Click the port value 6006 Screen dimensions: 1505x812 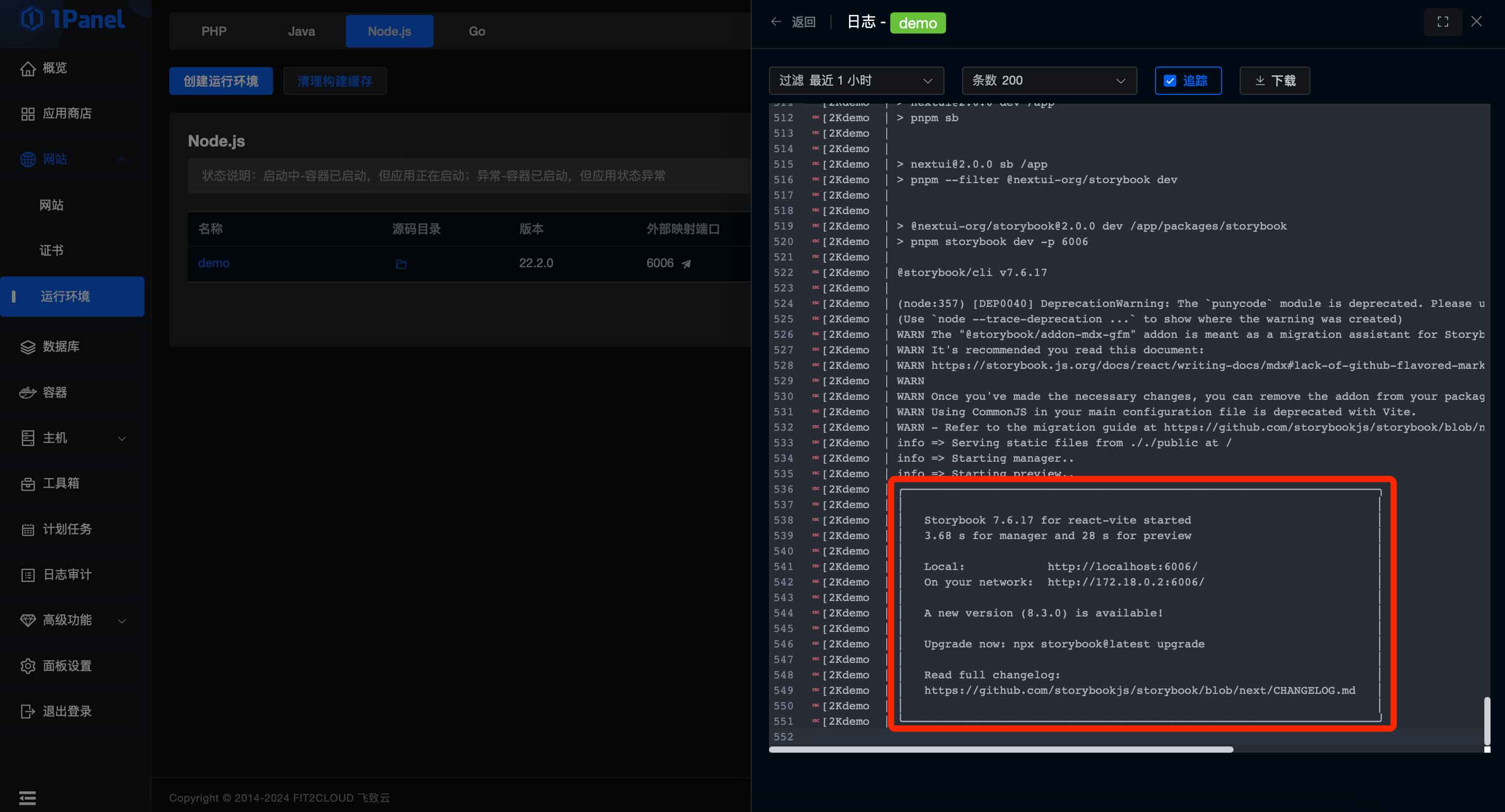(x=660, y=263)
